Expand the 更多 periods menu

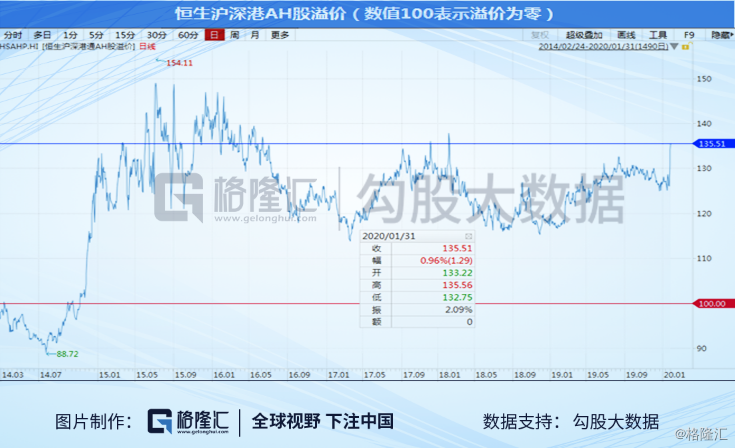tap(280, 35)
